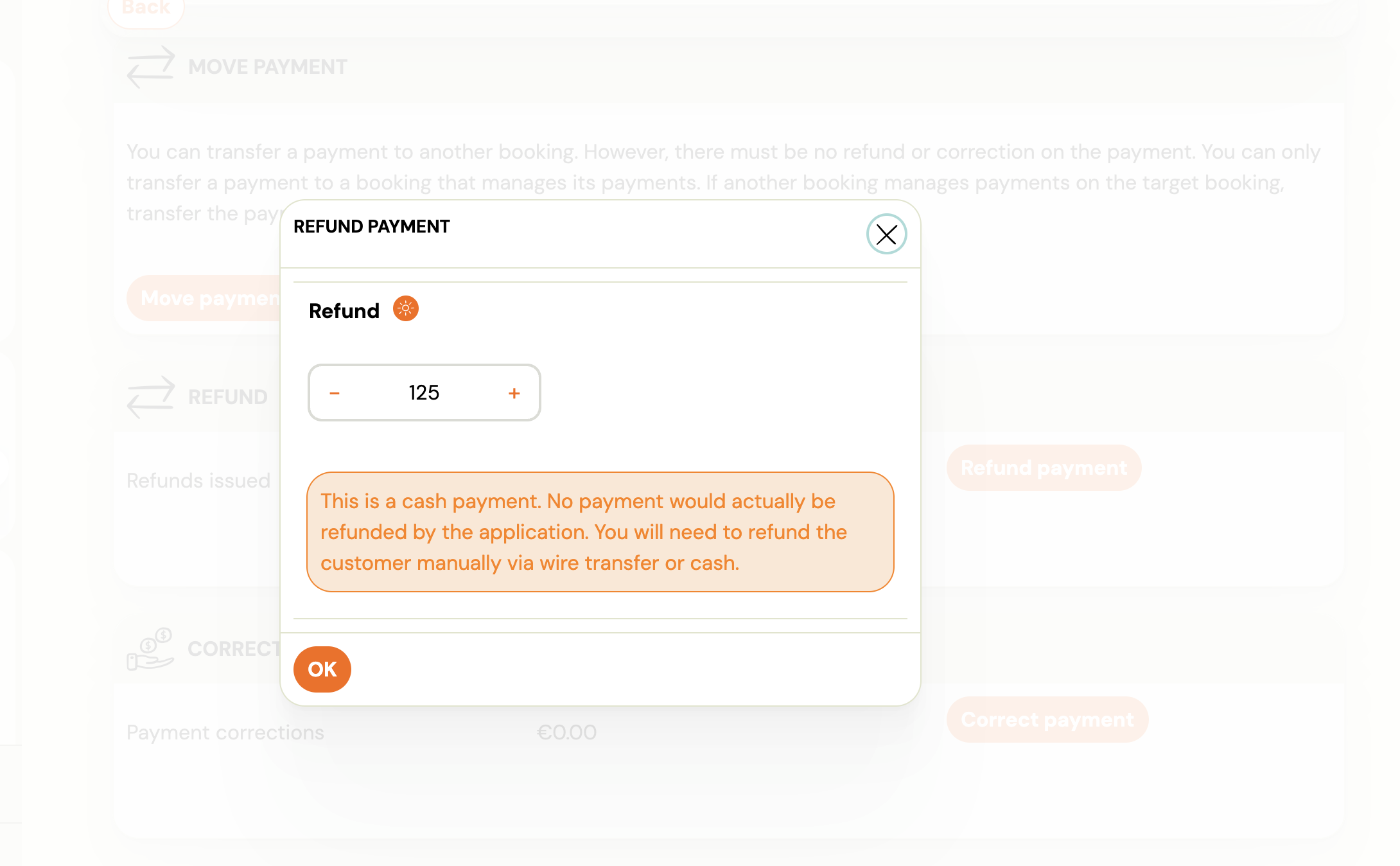The image size is (1400, 866).
Task: Click the Back button
Action: pos(145,8)
